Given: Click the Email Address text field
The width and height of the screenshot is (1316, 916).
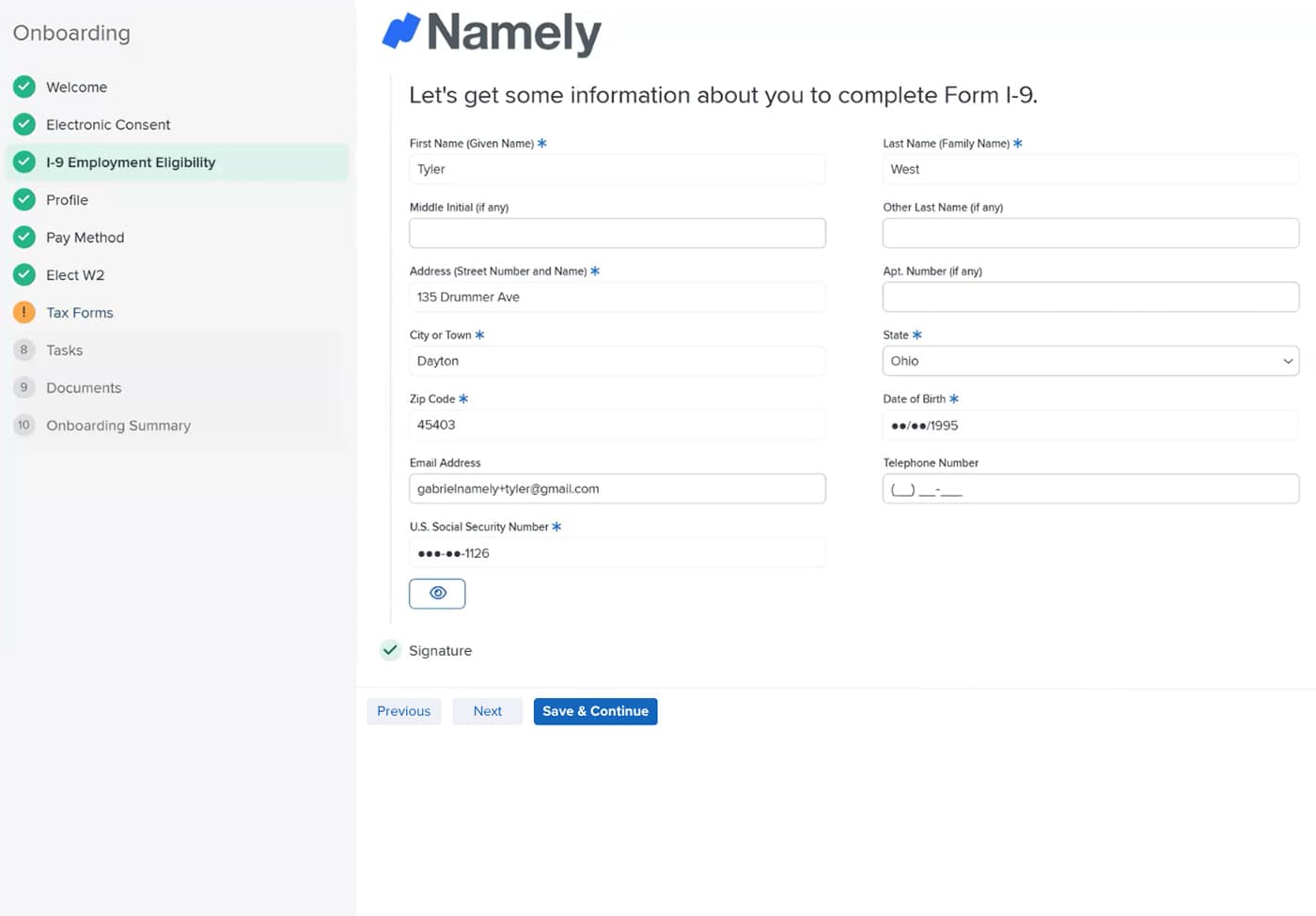Looking at the screenshot, I should [x=617, y=489].
